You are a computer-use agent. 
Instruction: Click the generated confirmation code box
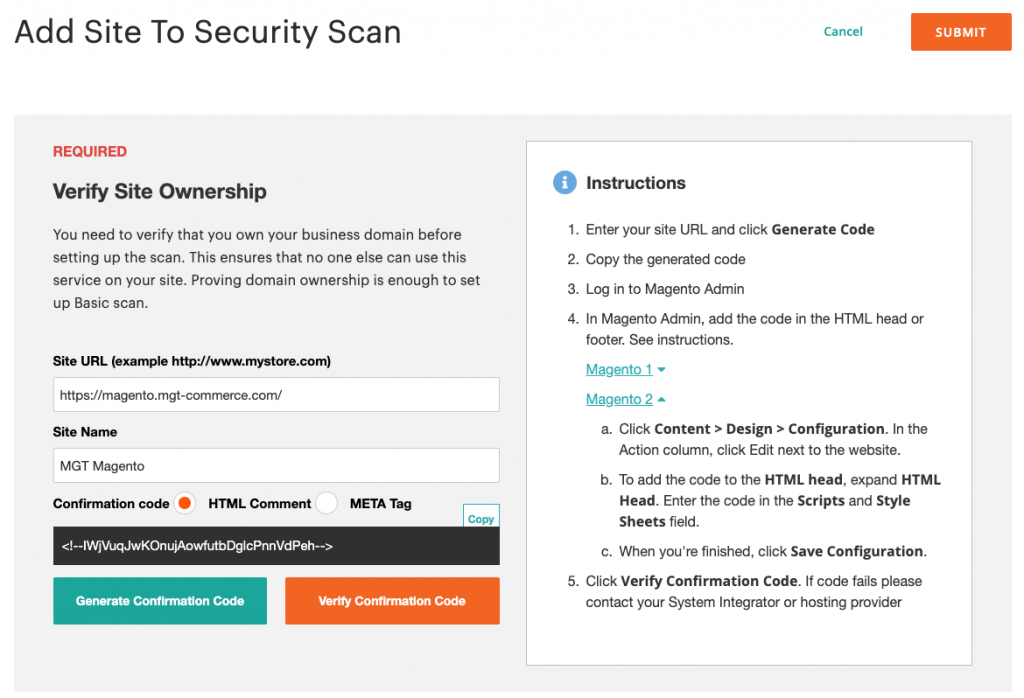pyautogui.click(x=276, y=546)
